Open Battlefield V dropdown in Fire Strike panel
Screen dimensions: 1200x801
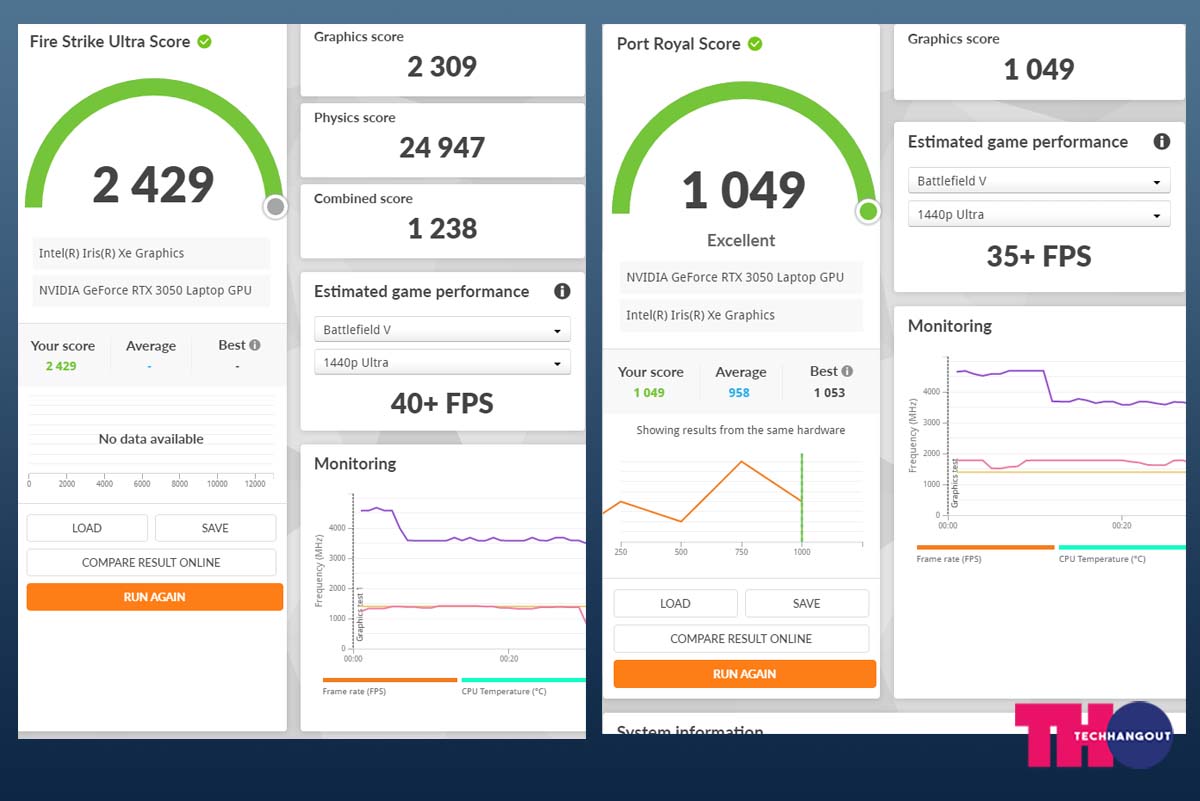click(x=442, y=329)
